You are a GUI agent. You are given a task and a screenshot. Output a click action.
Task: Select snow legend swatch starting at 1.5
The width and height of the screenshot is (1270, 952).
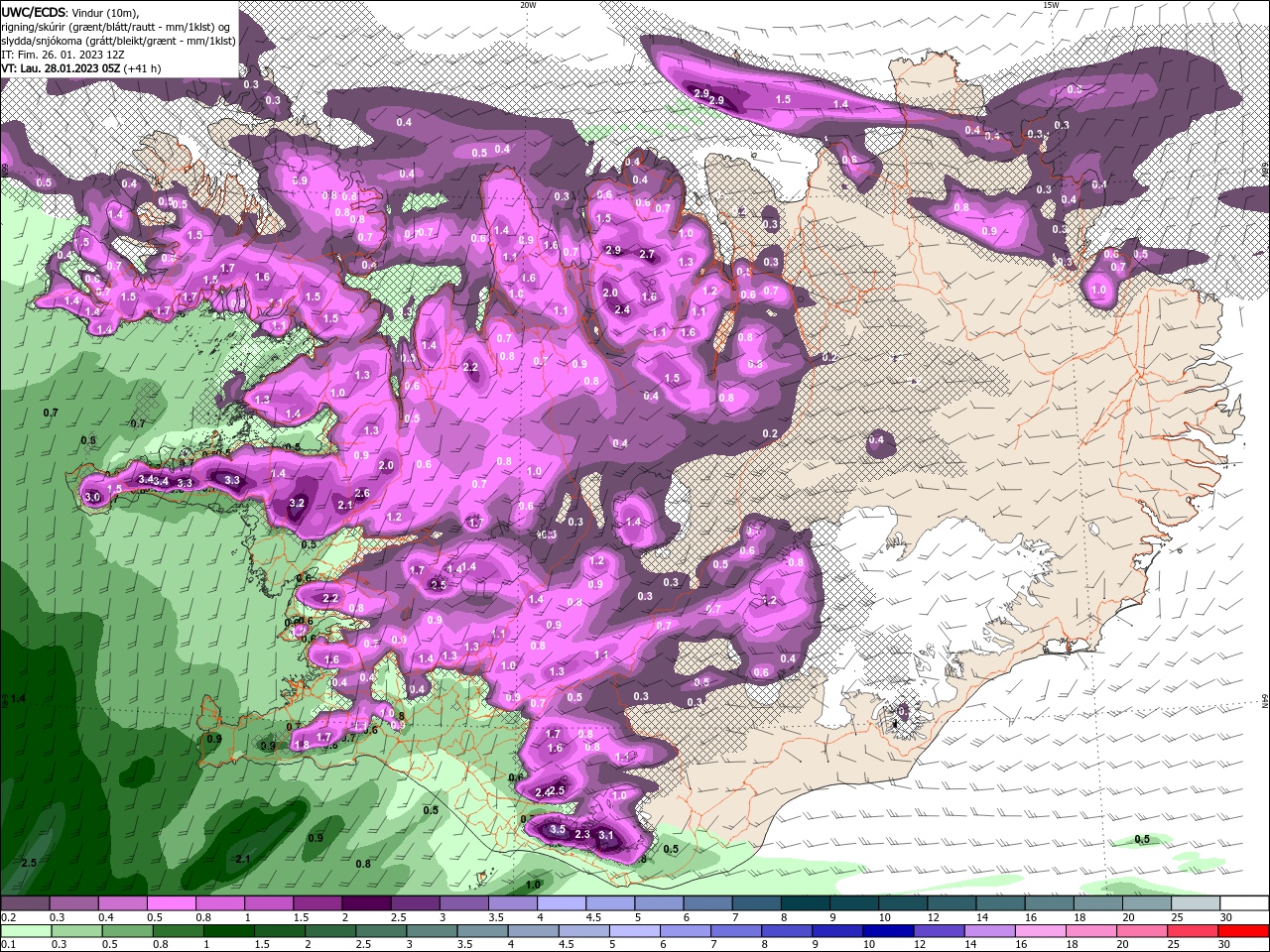click(317, 903)
